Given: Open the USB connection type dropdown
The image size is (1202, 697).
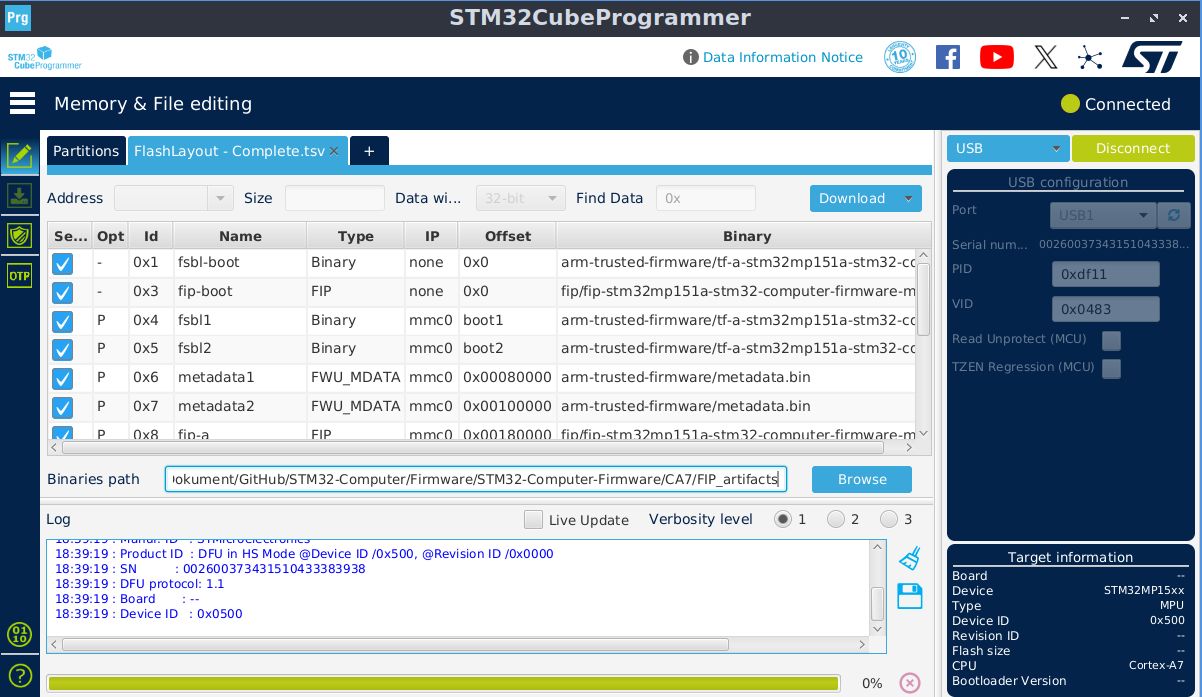Looking at the screenshot, I should 1008,148.
